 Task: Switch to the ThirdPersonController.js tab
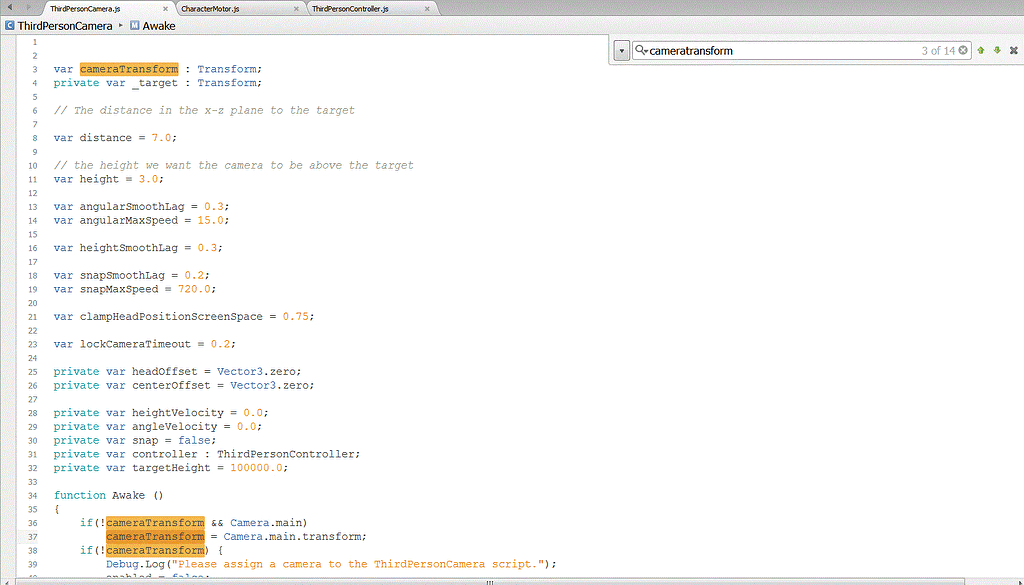coord(350,7)
